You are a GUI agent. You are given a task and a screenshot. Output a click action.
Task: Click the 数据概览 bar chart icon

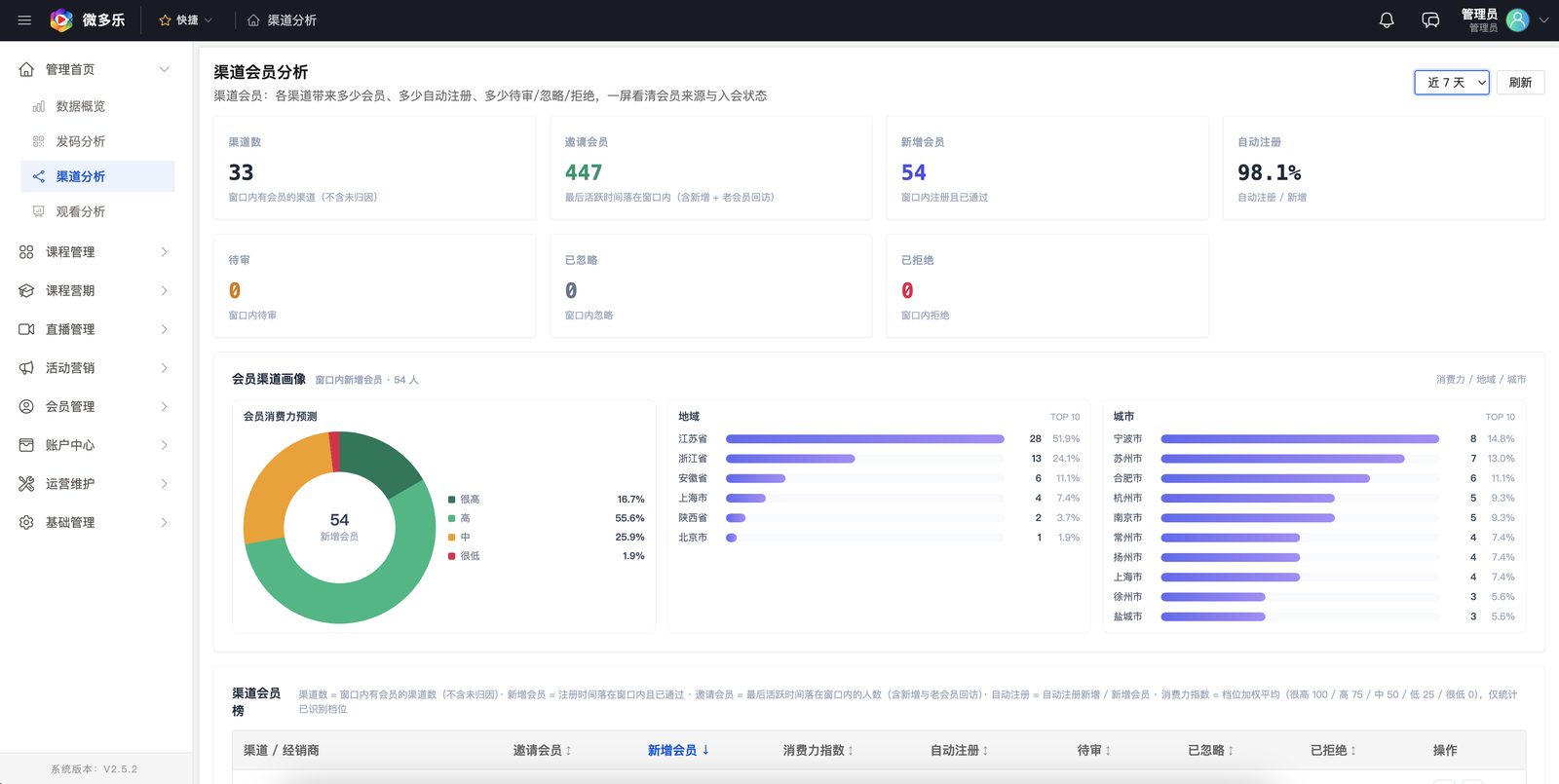[x=39, y=106]
